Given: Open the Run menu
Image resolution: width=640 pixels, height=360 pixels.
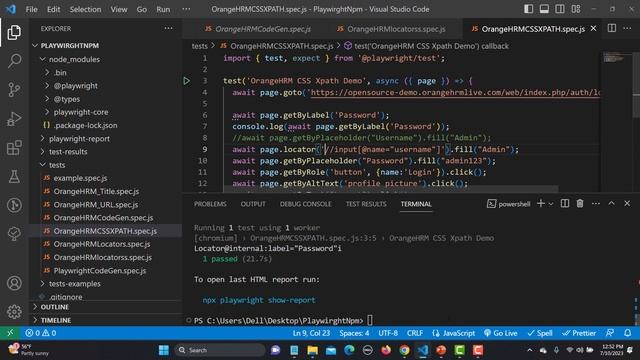Looking at the screenshot, I should coord(163,9).
